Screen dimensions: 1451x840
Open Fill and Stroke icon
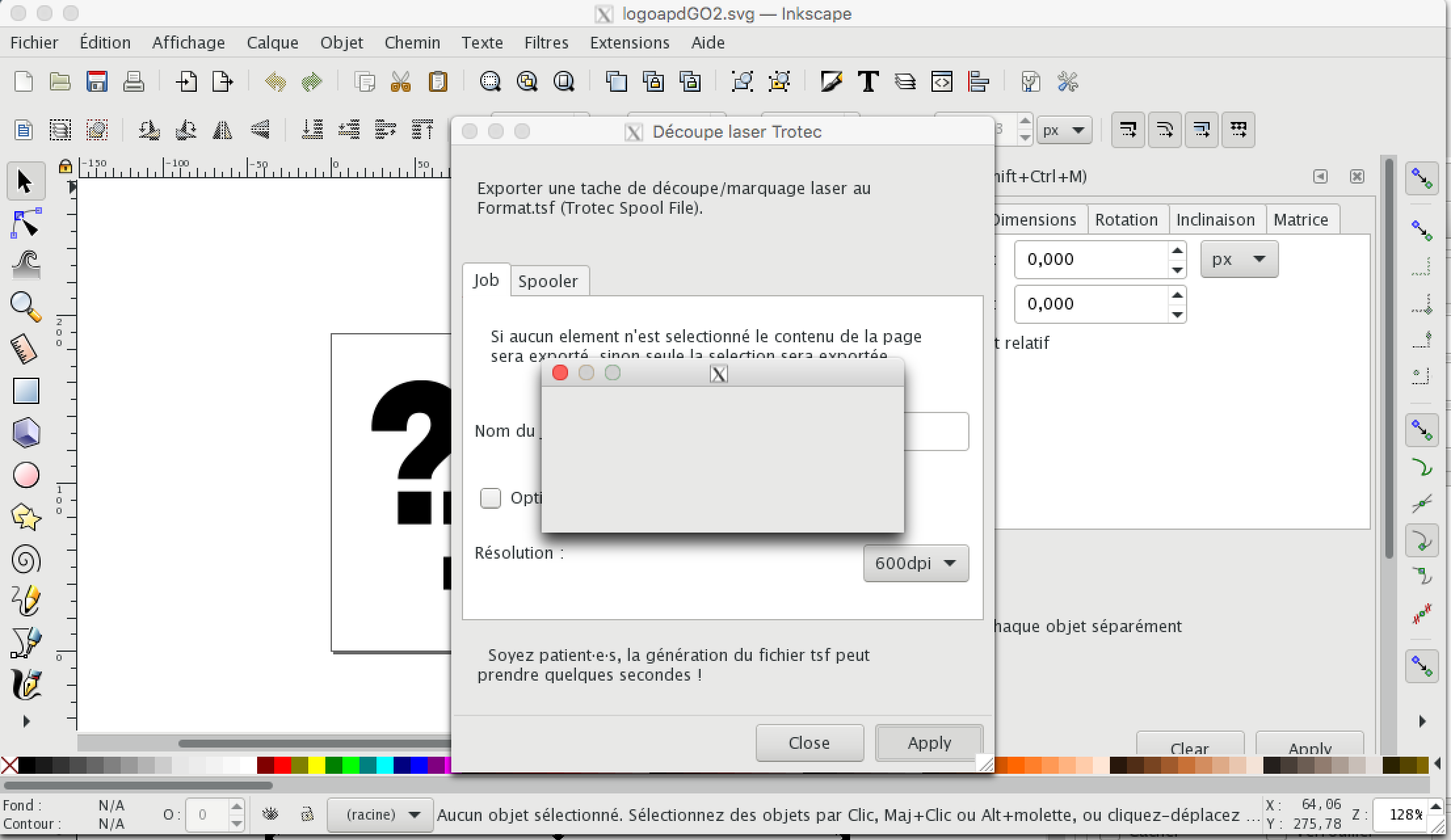(832, 82)
